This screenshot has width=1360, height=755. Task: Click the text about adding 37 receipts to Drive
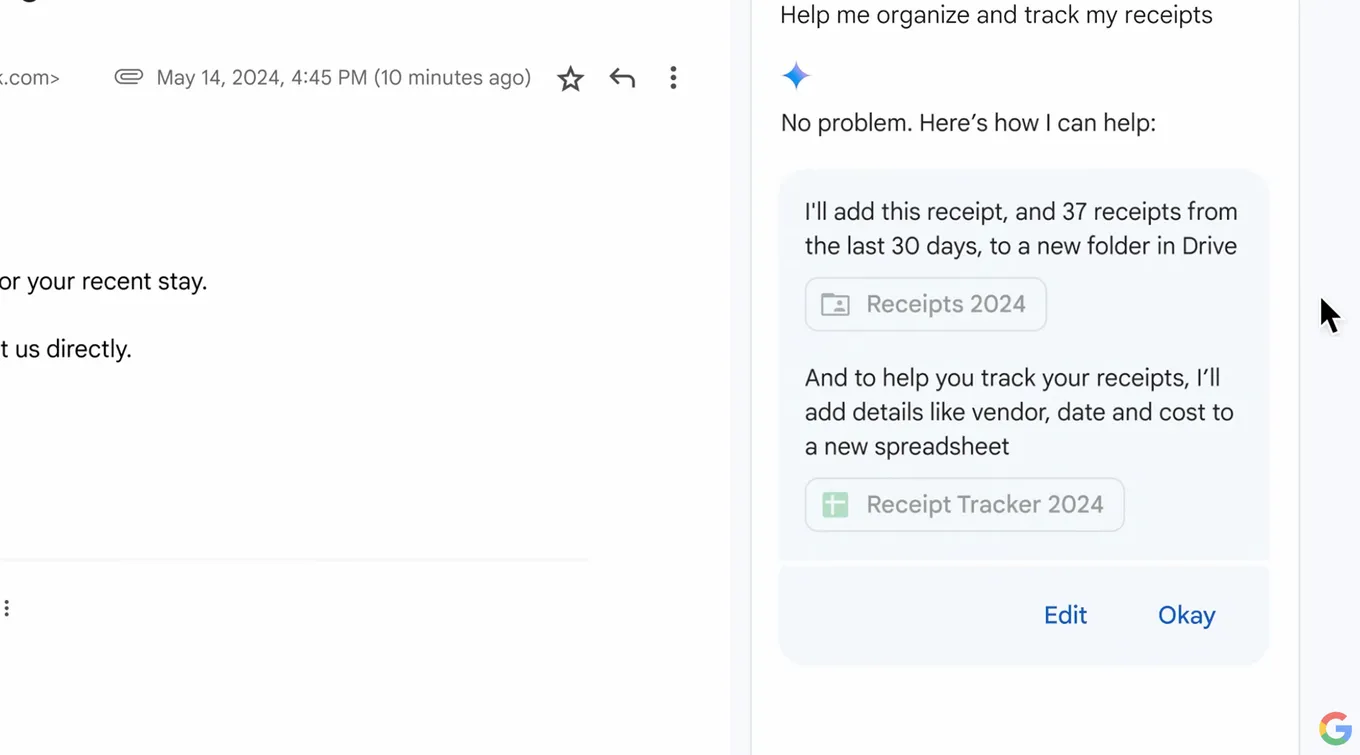[1021, 229]
